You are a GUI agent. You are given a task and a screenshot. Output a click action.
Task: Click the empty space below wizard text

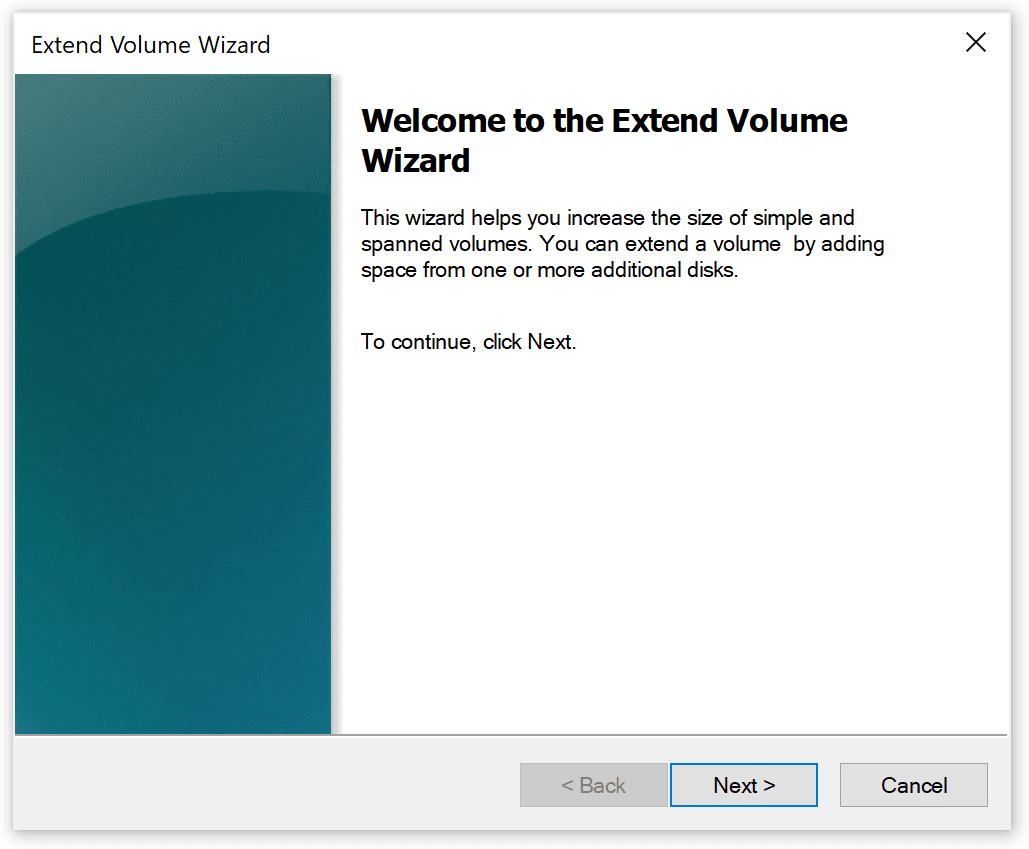[680, 550]
